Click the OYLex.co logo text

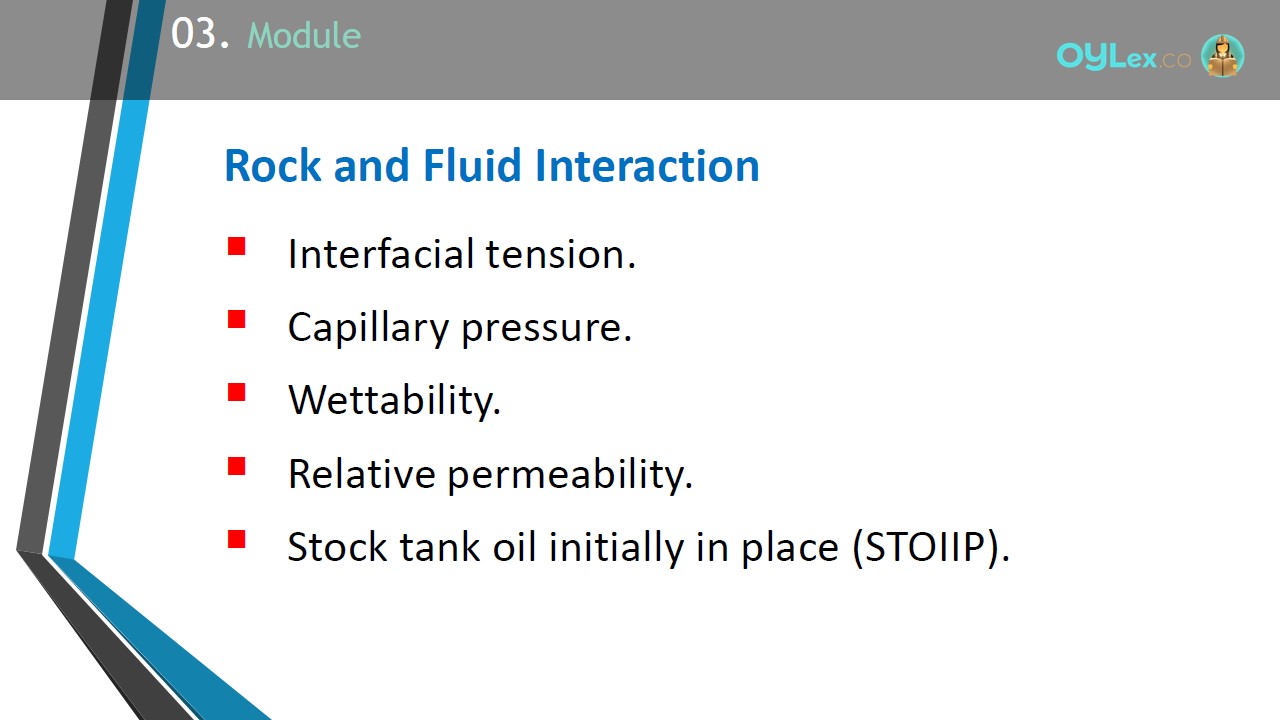click(x=1124, y=57)
